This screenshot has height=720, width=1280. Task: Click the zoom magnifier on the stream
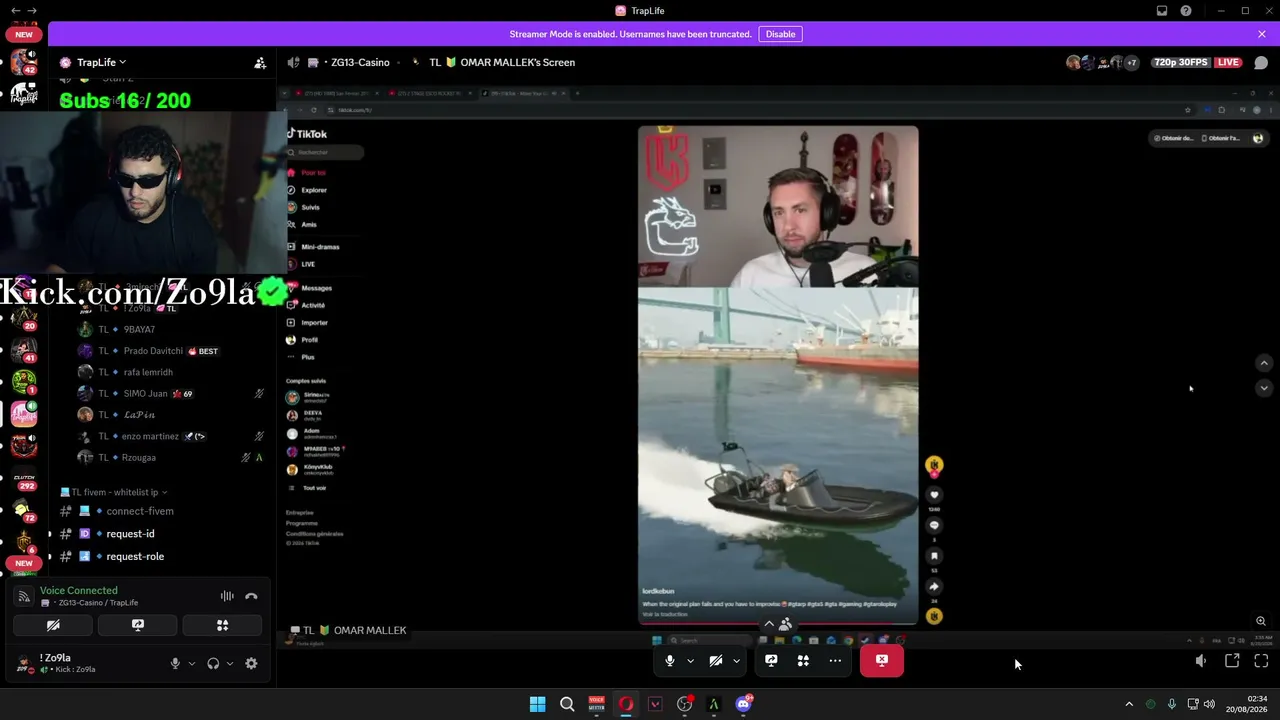click(1261, 621)
